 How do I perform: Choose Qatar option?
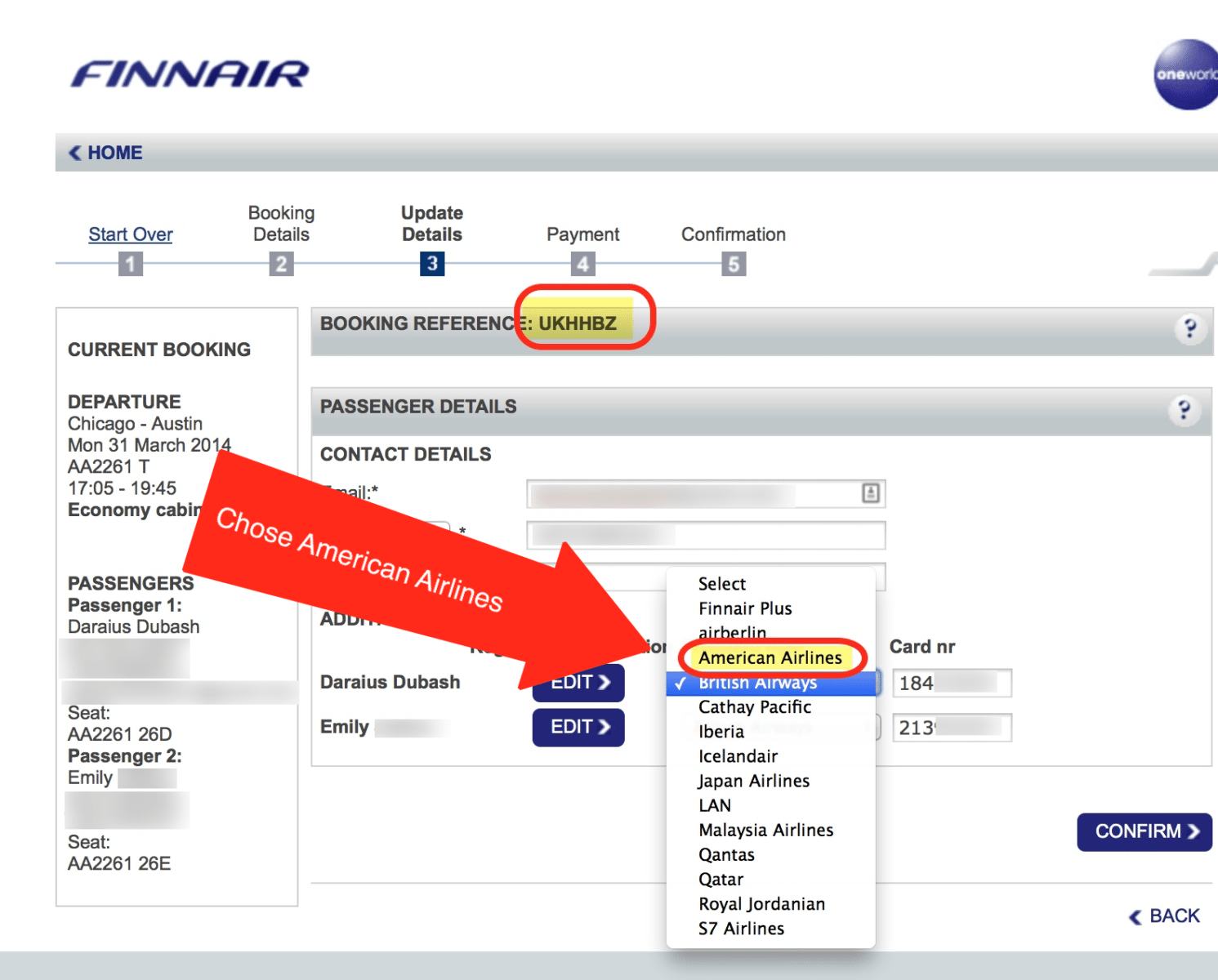tap(770, 880)
